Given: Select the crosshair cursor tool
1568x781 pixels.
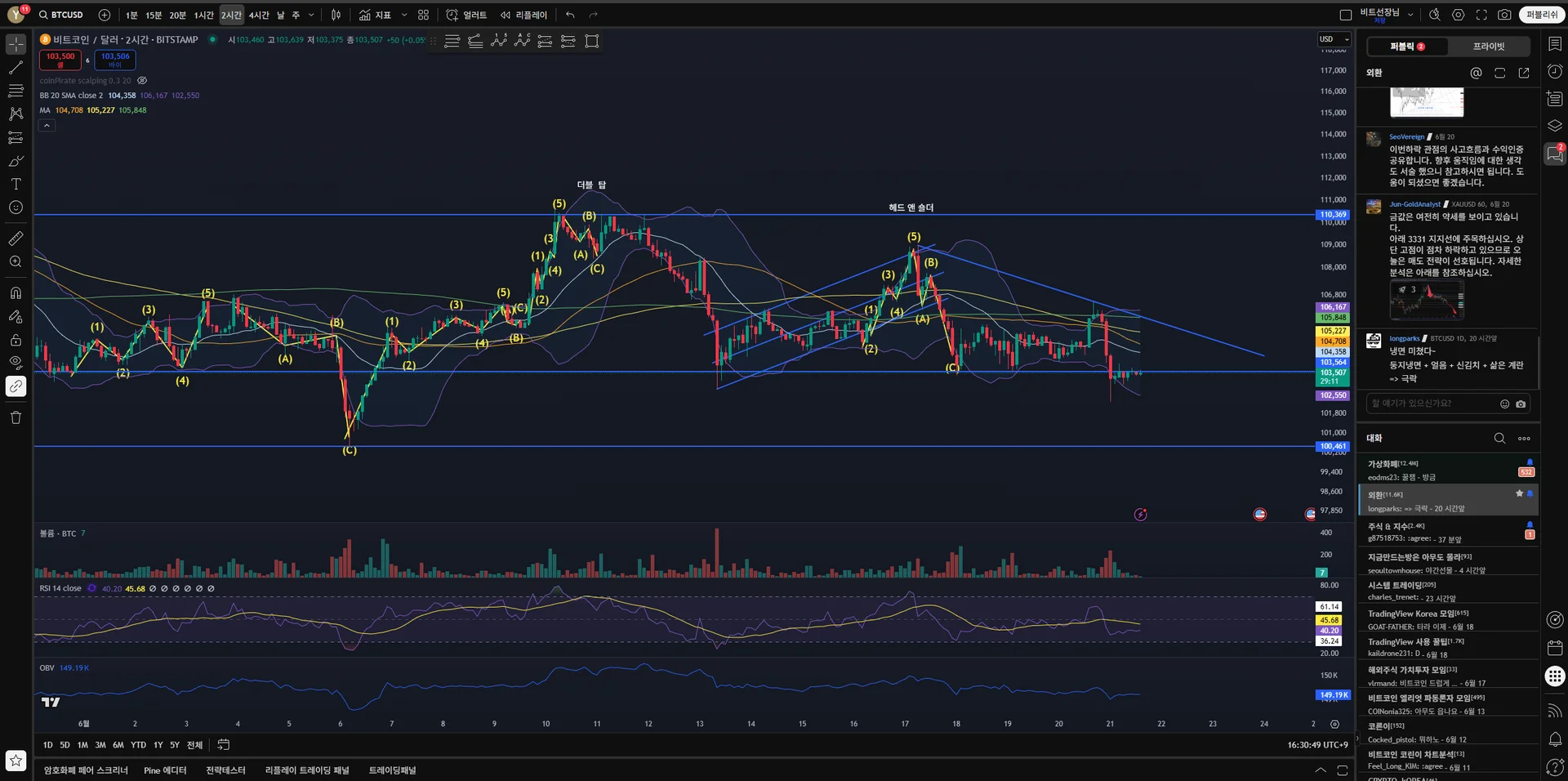Looking at the screenshot, I should pyautogui.click(x=16, y=44).
